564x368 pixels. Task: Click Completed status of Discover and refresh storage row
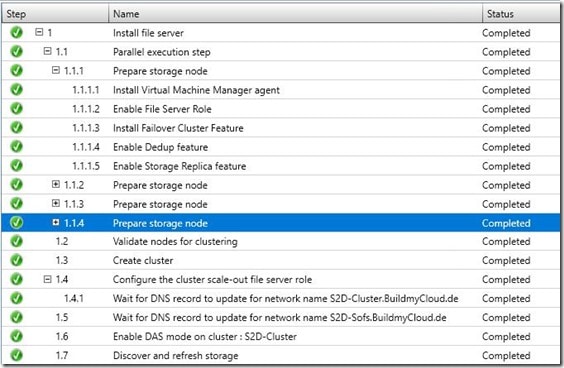pyautogui.click(x=506, y=356)
